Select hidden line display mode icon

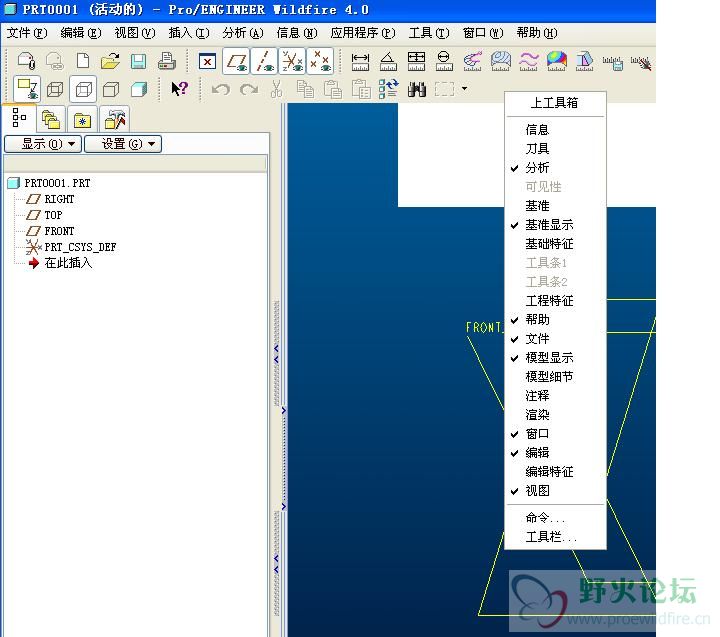(83, 89)
